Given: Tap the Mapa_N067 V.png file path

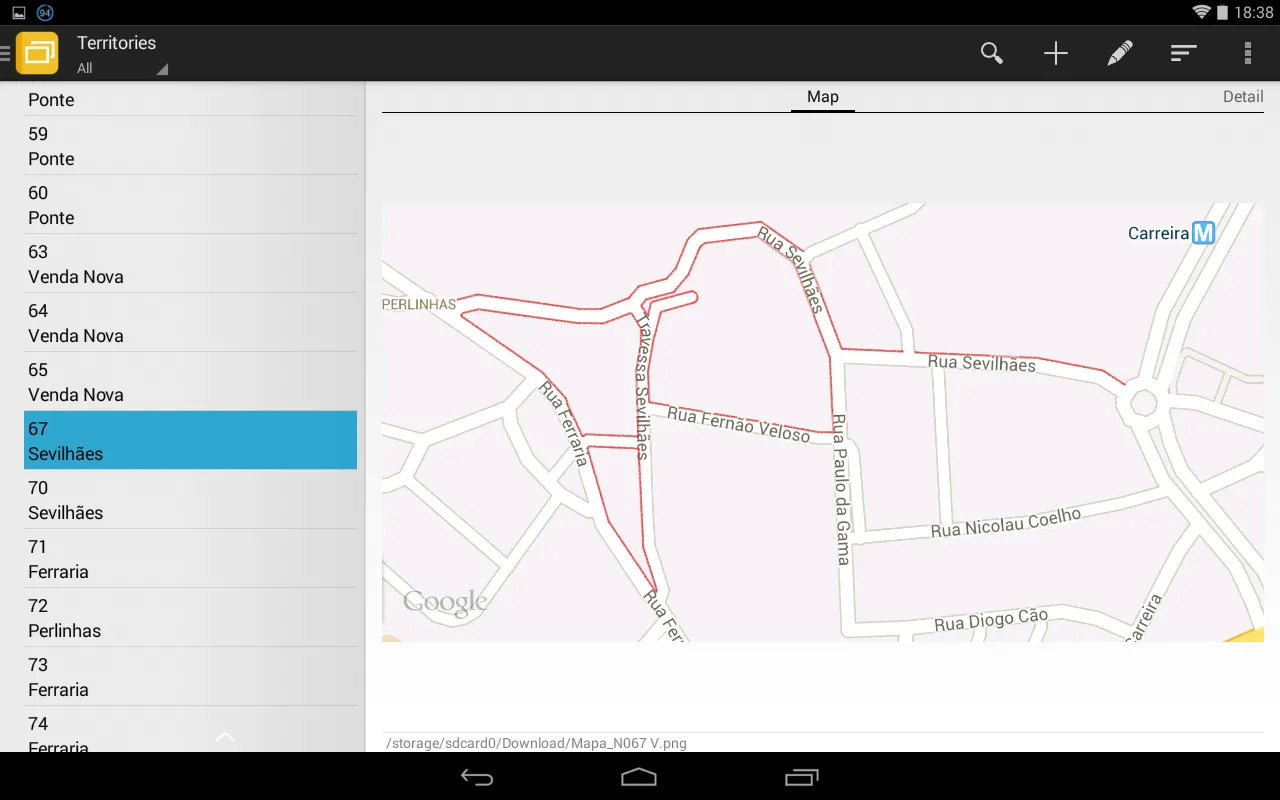Looking at the screenshot, I should (x=537, y=743).
